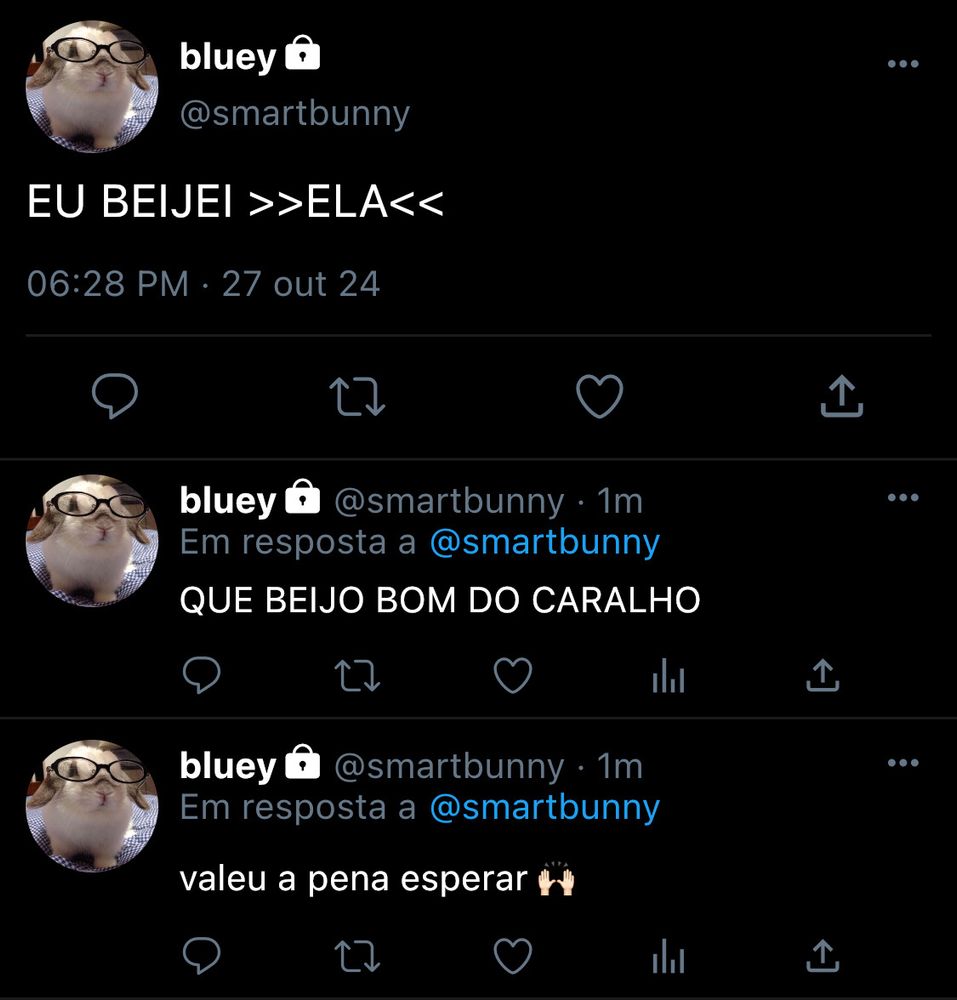Open bunny profile picture on main tweet
Viewport: 957px width, 1000px height.
(x=92, y=86)
